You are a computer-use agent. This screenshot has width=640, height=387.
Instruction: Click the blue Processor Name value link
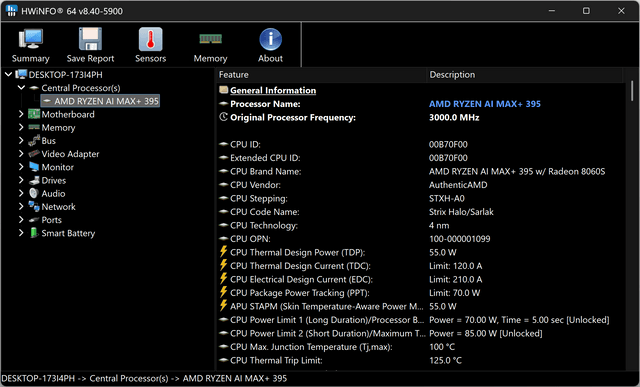point(484,104)
